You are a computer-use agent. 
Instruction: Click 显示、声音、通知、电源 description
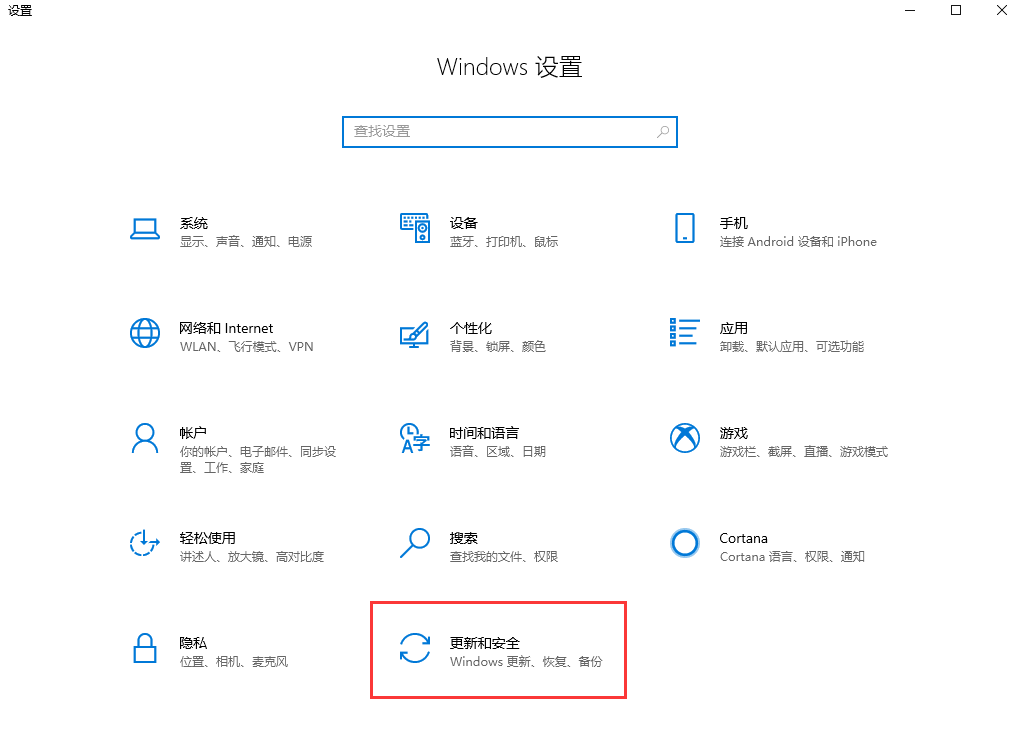click(x=246, y=242)
